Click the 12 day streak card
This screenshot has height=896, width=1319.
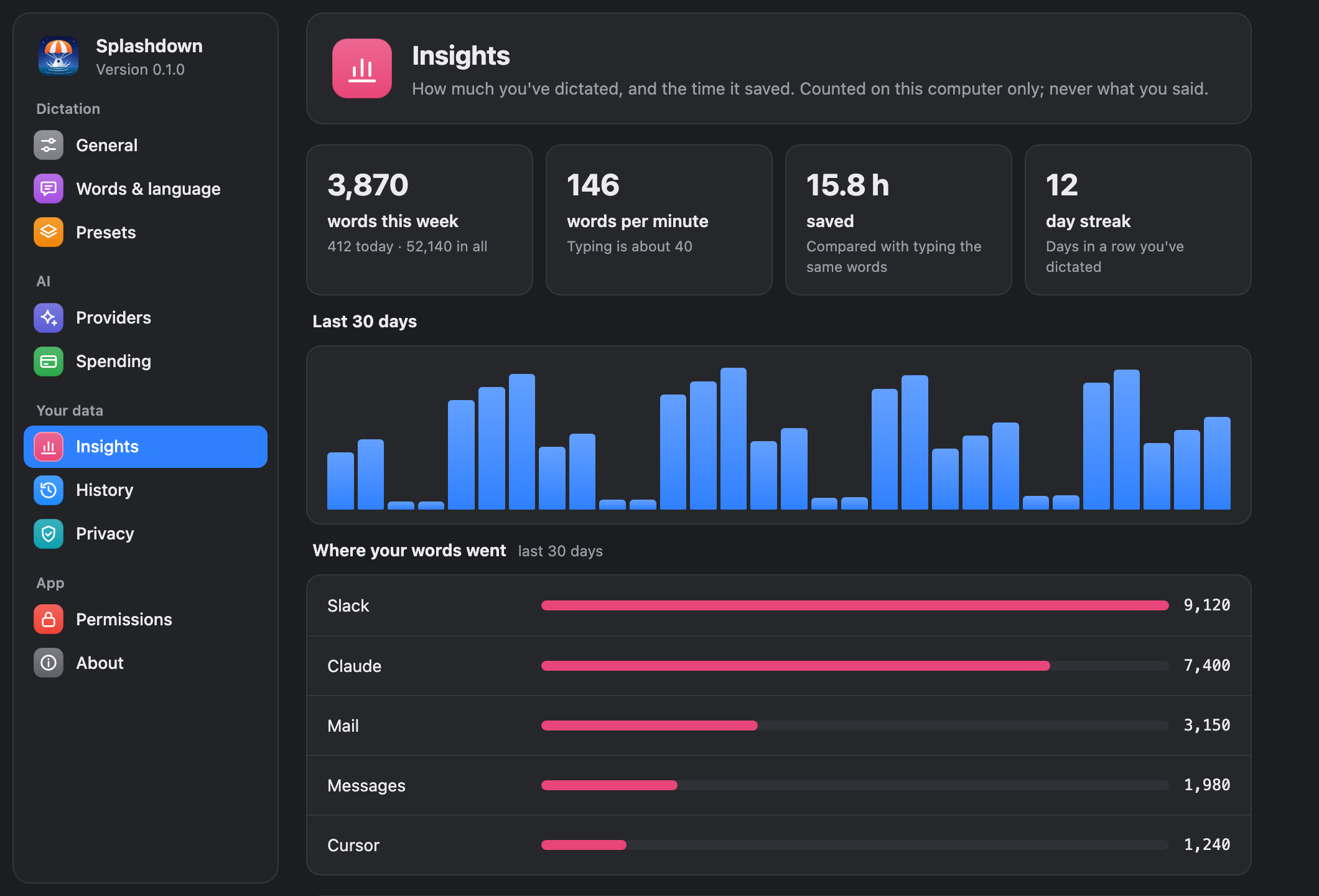coord(1138,220)
